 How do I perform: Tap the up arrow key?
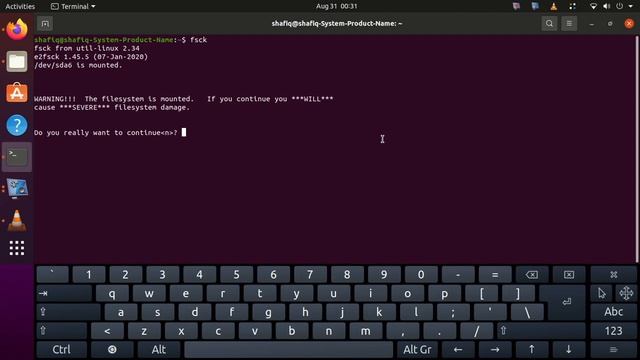pyautogui.click(x=531, y=349)
